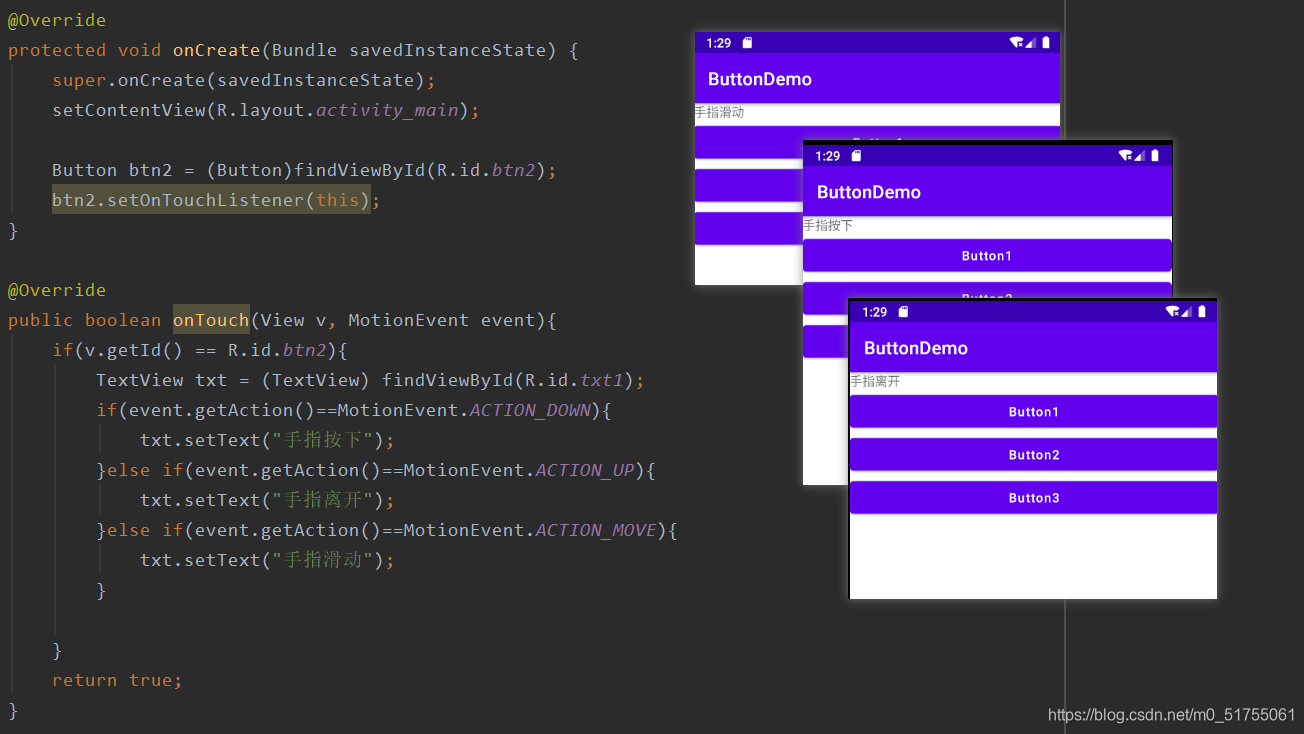The image size is (1304, 734).
Task: Click the 1:29 clock in 手指按下 screen
Action: tap(827, 156)
